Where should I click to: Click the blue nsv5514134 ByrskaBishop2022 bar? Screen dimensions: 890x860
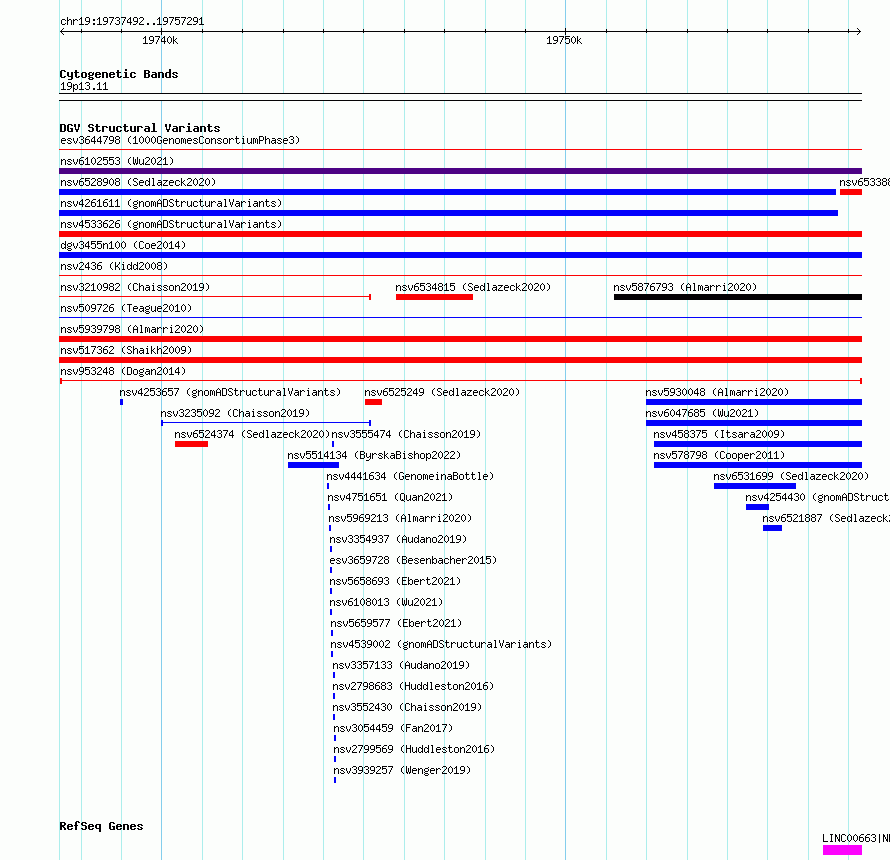[313, 465]
